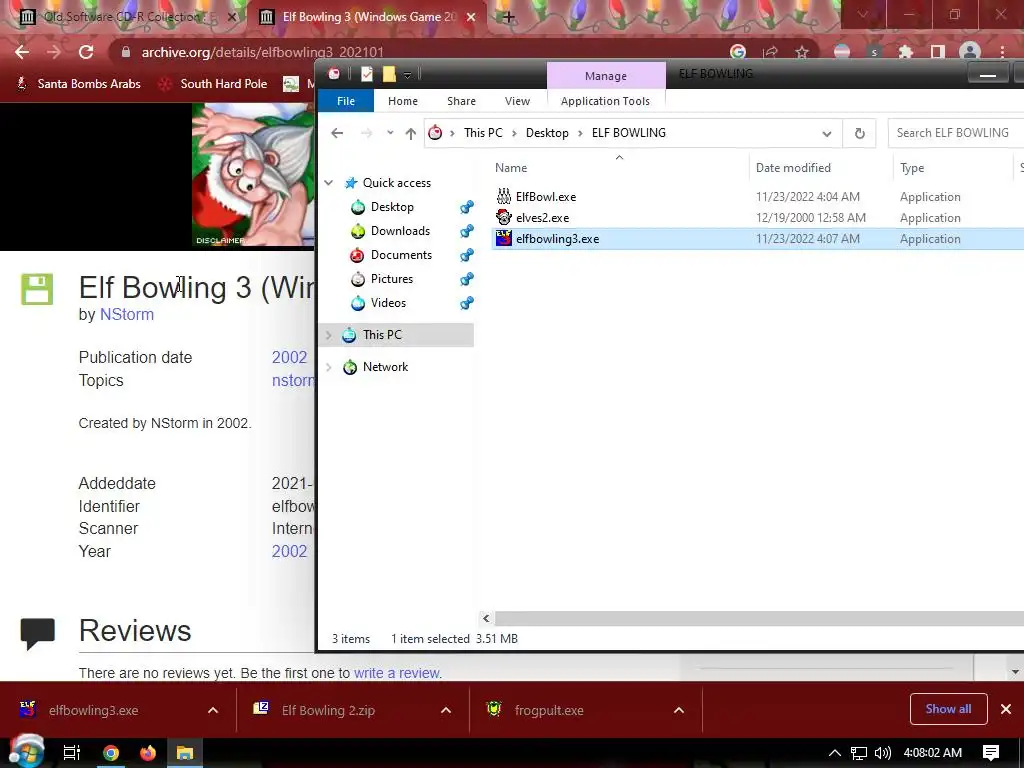Open Task View from taskbar
1024x768 pixels.
(71, 753)
